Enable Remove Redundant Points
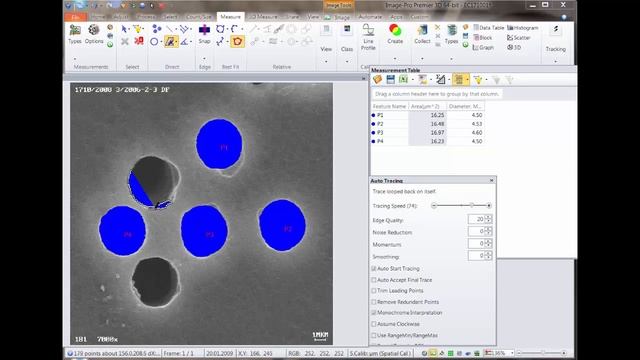 tap(373, 302)
